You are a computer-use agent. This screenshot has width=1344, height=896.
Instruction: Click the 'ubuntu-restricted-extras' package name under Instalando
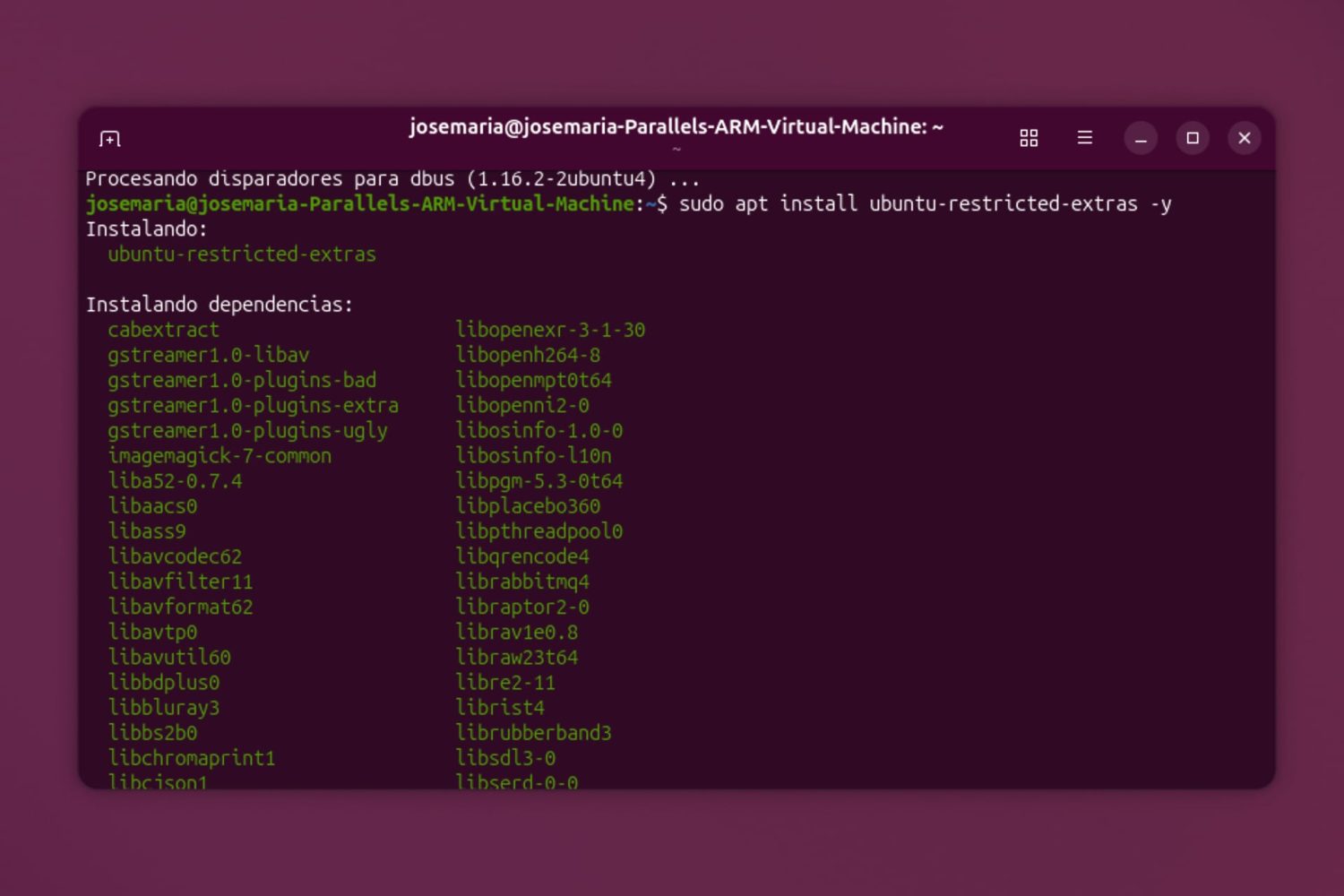[242, 254]
